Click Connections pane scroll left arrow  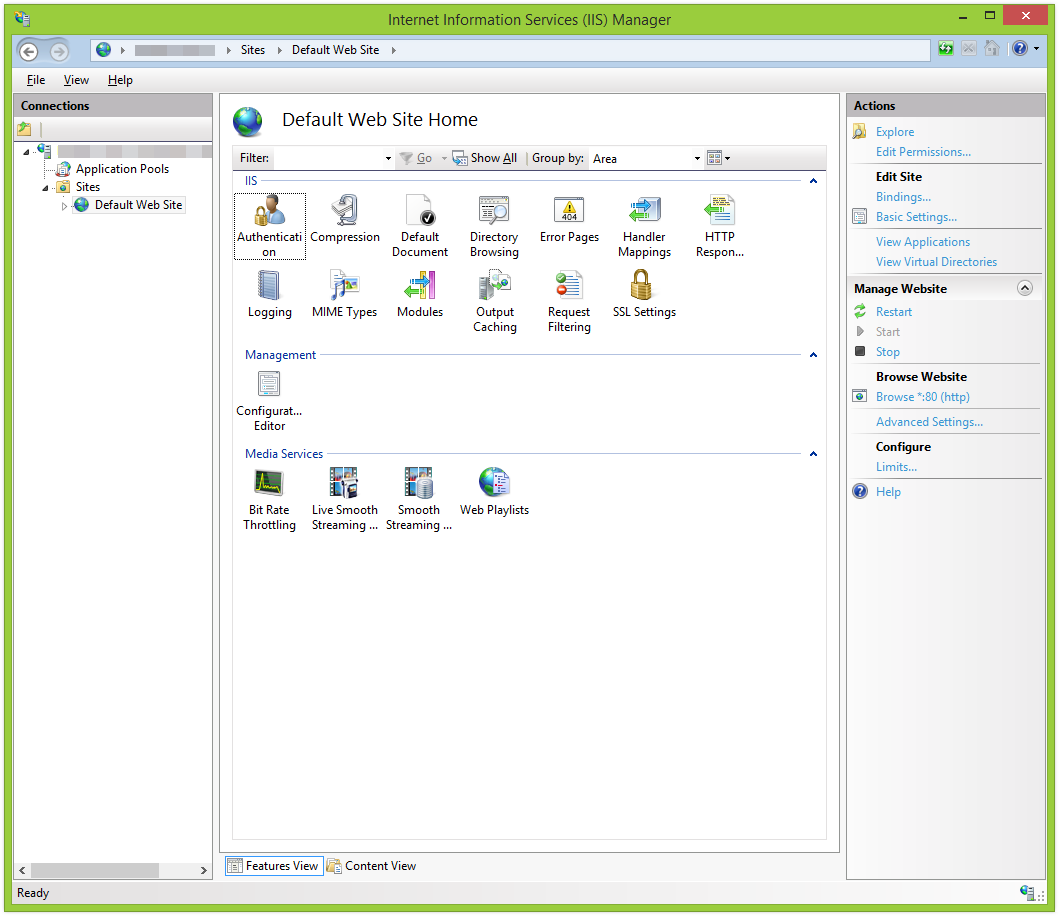click(22, 871)
